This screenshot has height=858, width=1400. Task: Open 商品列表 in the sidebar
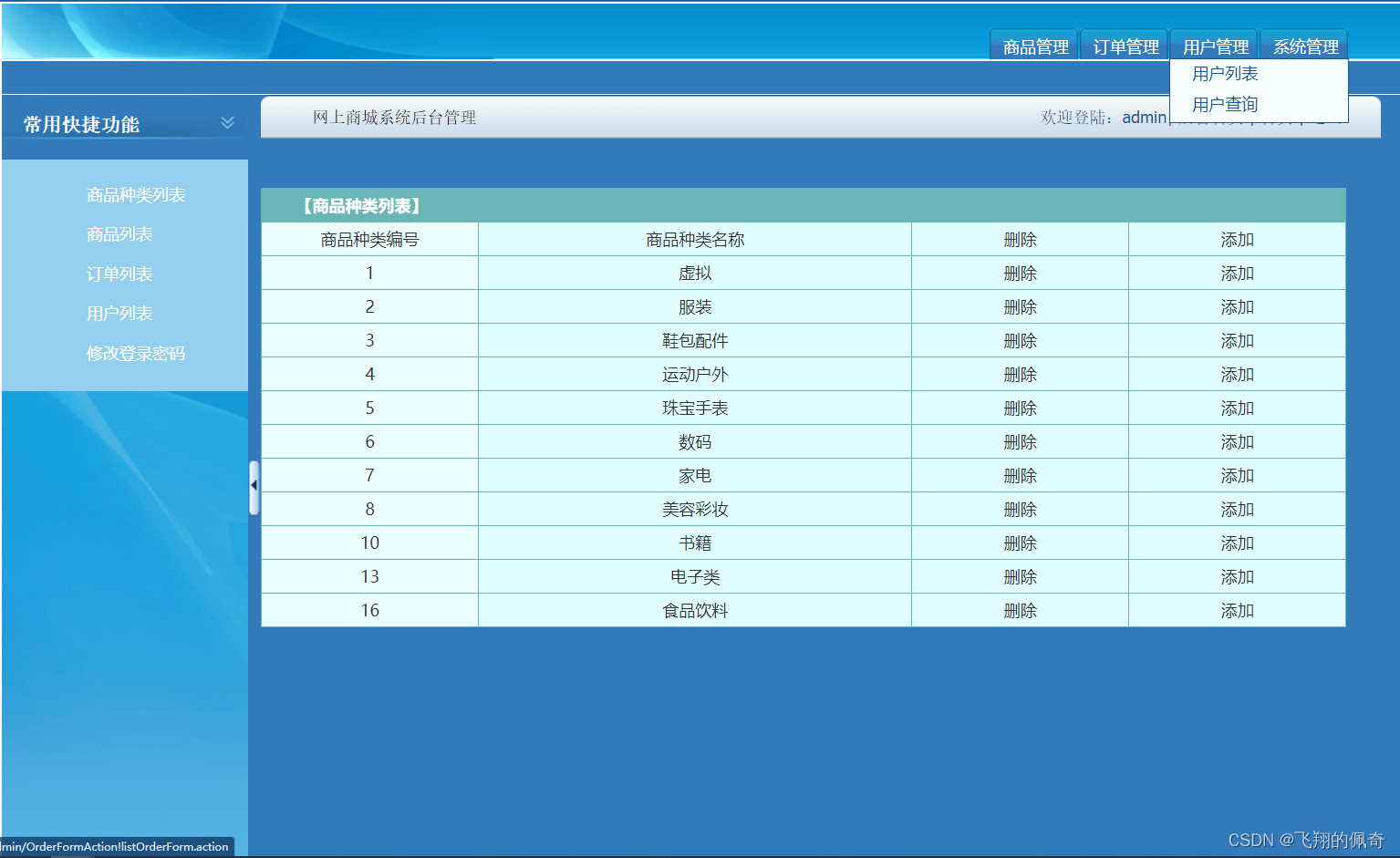(x=119, y=233)
